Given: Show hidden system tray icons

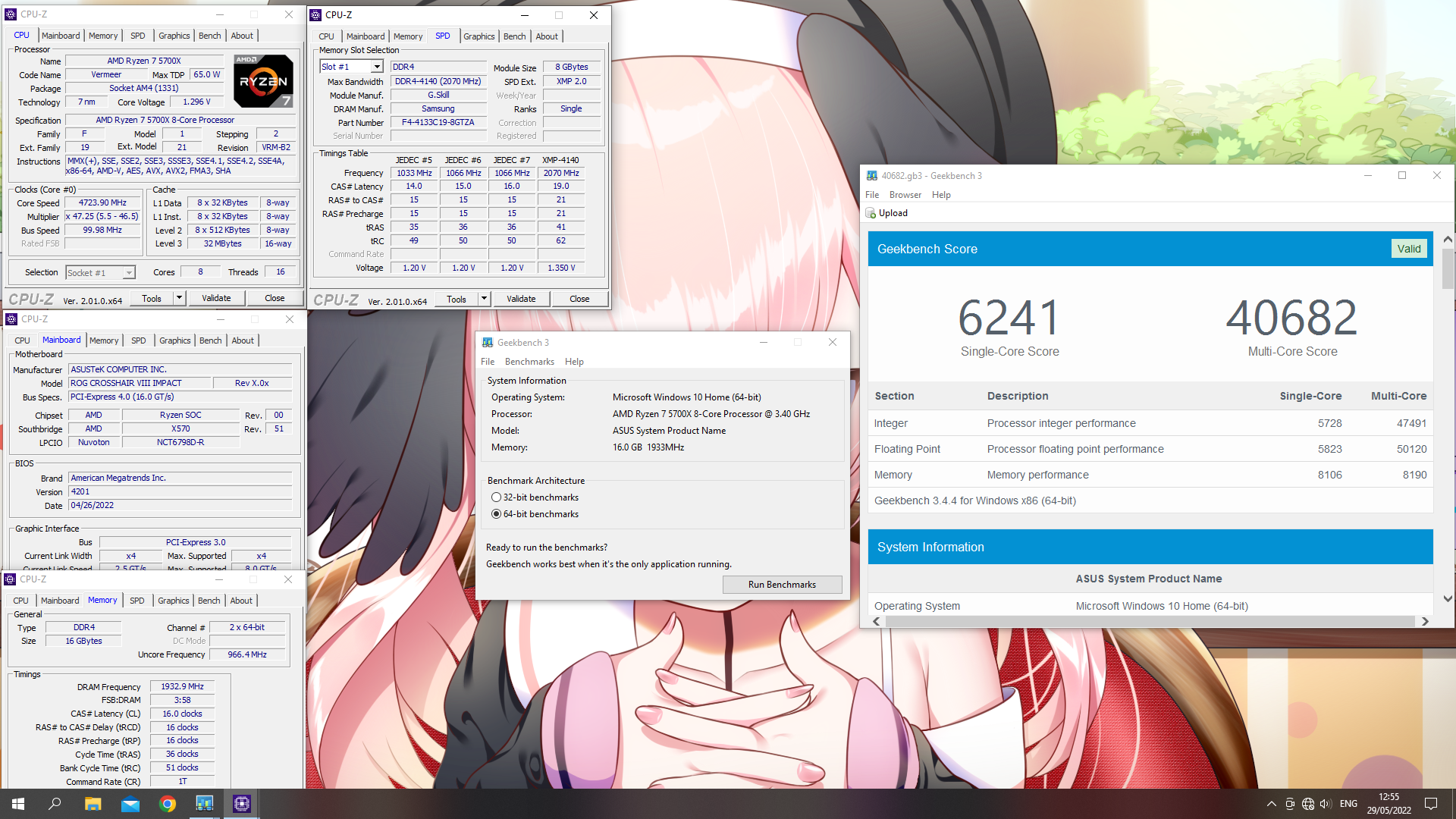Looking at the screenshot, I should click(x=1271, y=804).
